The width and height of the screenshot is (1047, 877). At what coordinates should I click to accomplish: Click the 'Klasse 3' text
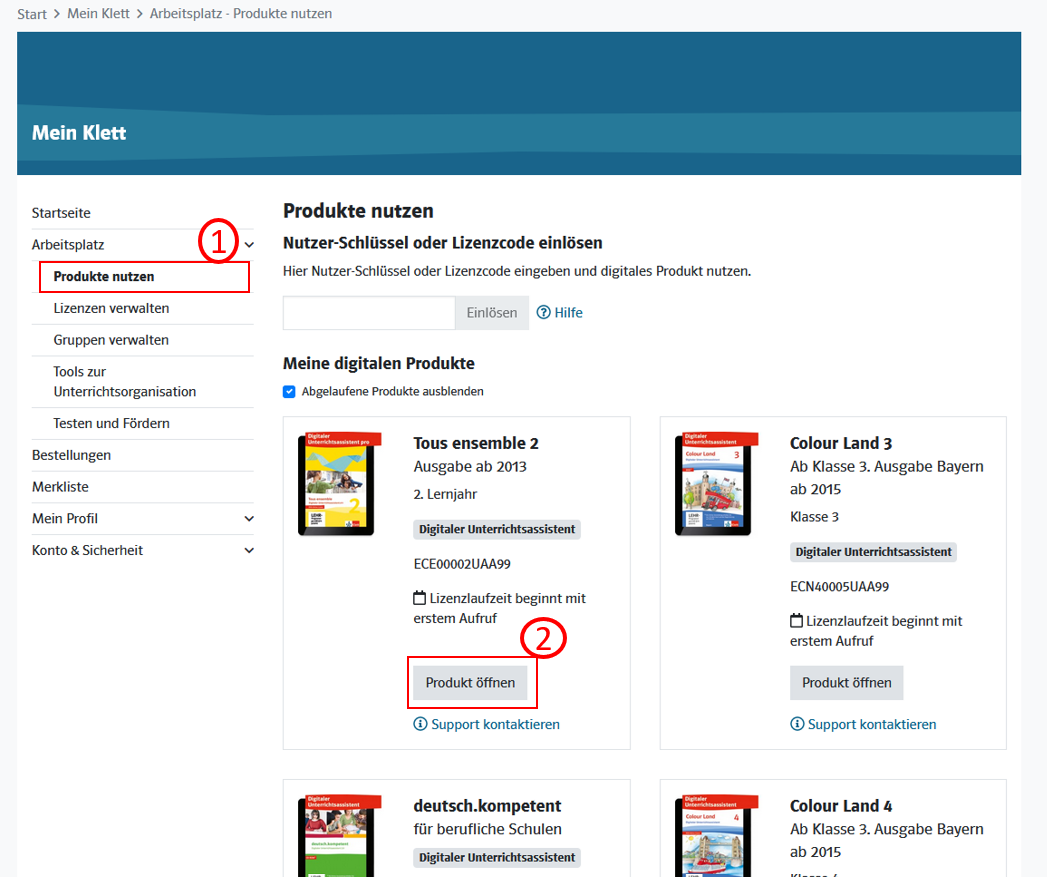click(x=814, y=517)
